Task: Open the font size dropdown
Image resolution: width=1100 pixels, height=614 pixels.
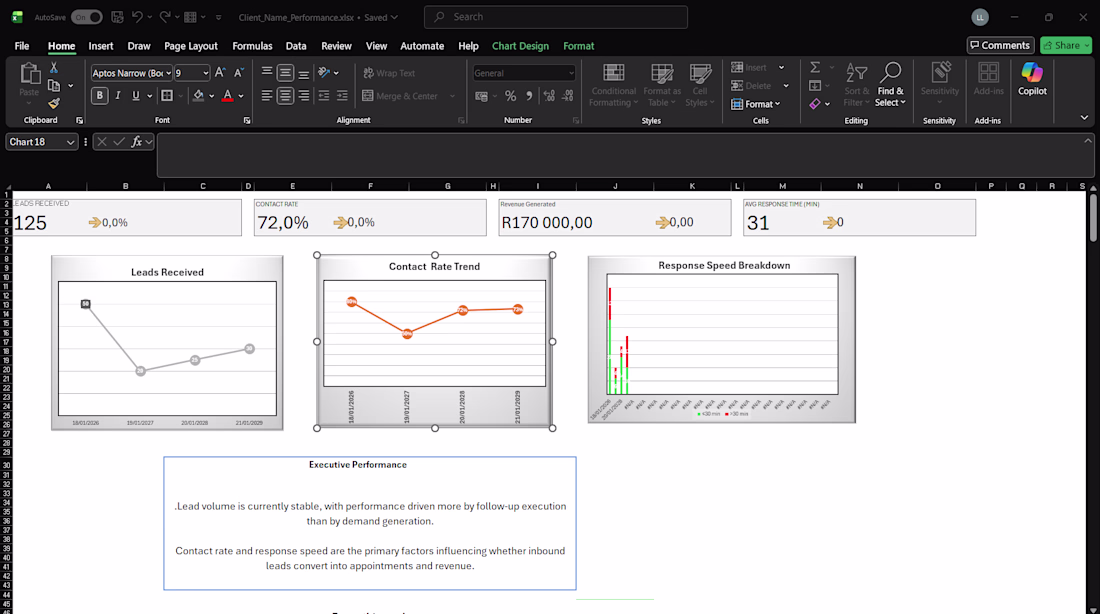Action: pyautogui.click(x=205, y=73)
